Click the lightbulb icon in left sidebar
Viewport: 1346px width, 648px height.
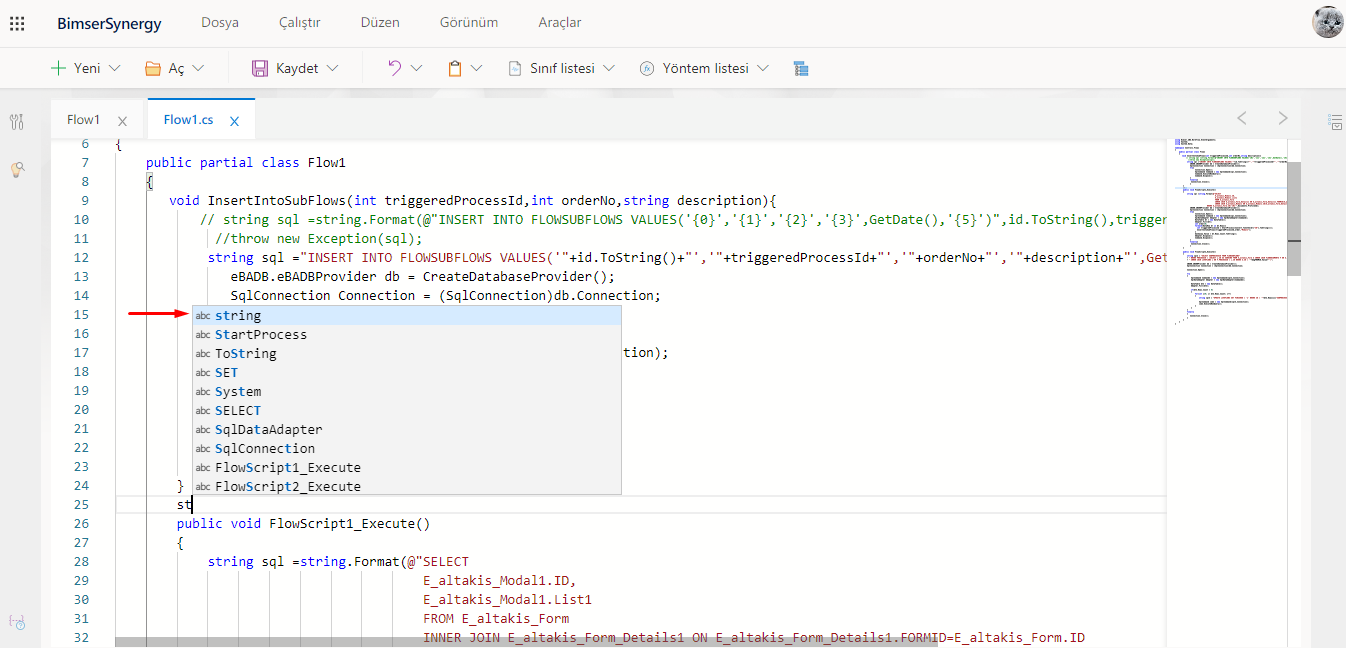(x=17, y=170)
